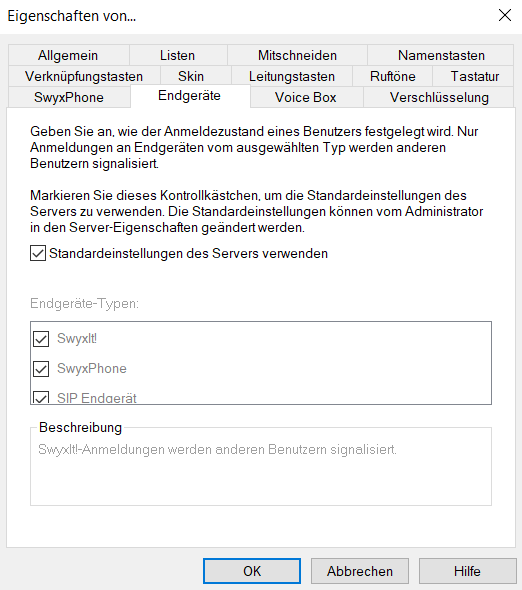522x590 pixels.
Task: Go to the Tastatur tab
Action: coord(475,76)
